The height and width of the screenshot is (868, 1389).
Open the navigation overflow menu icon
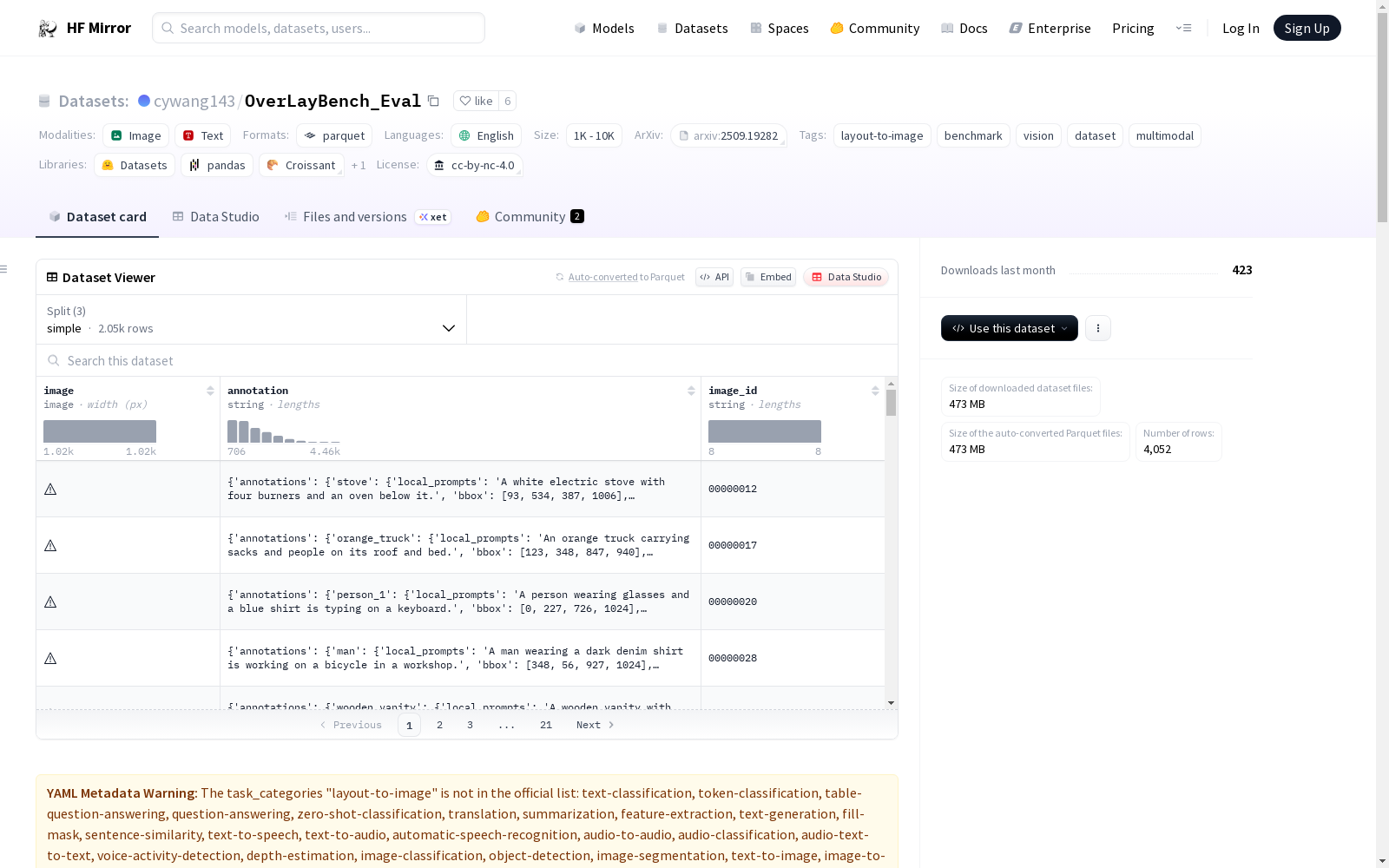[1183, 29]
